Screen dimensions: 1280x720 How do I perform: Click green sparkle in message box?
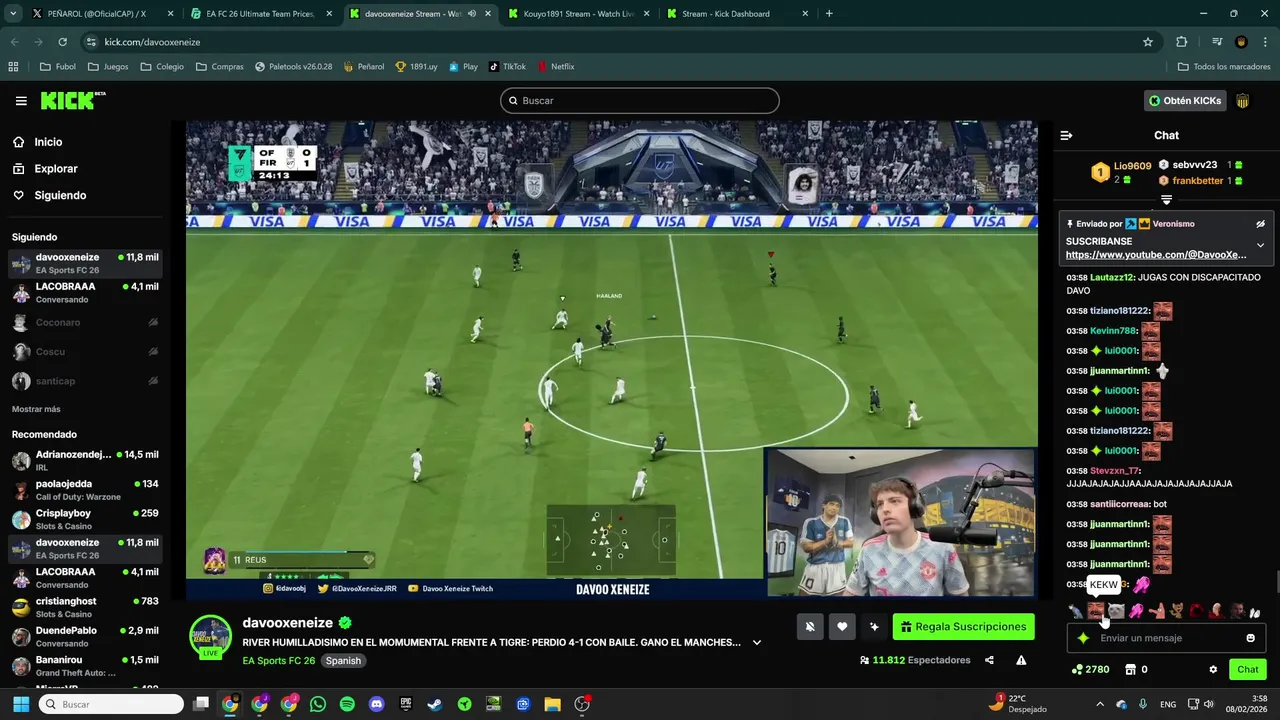pos(1083,638)
